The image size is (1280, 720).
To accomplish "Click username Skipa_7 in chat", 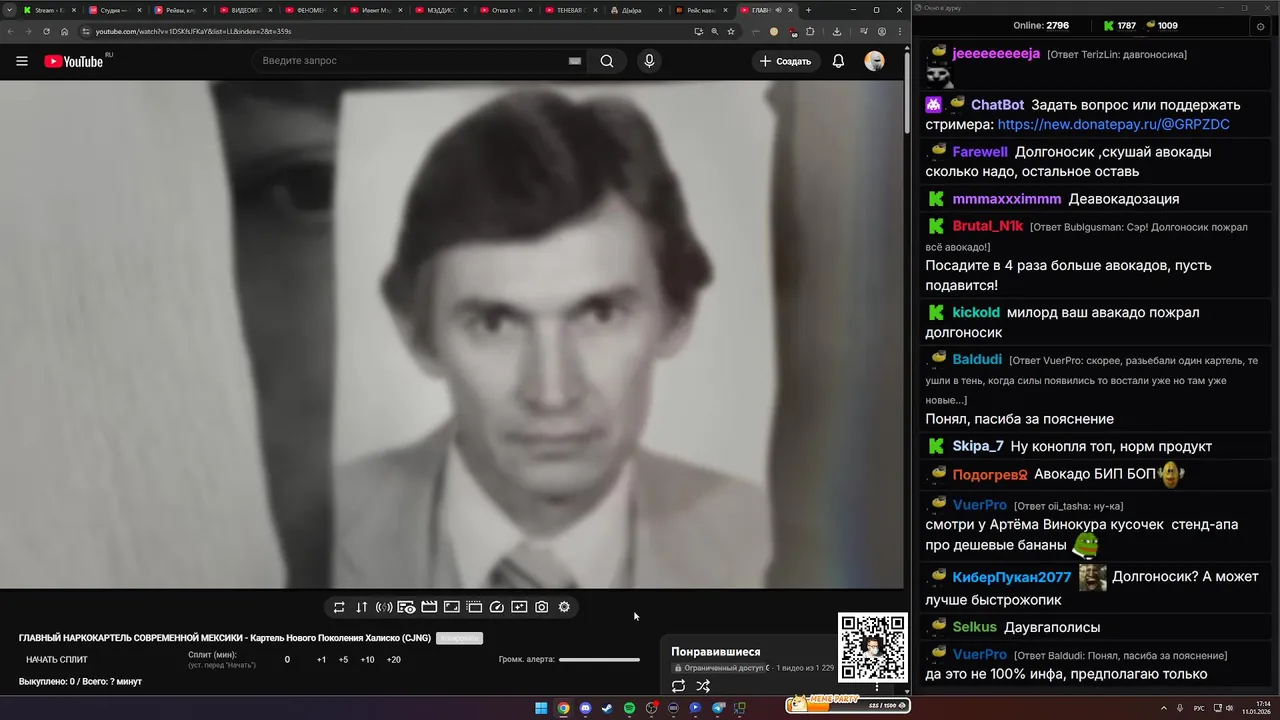I will tap(977, 446).
